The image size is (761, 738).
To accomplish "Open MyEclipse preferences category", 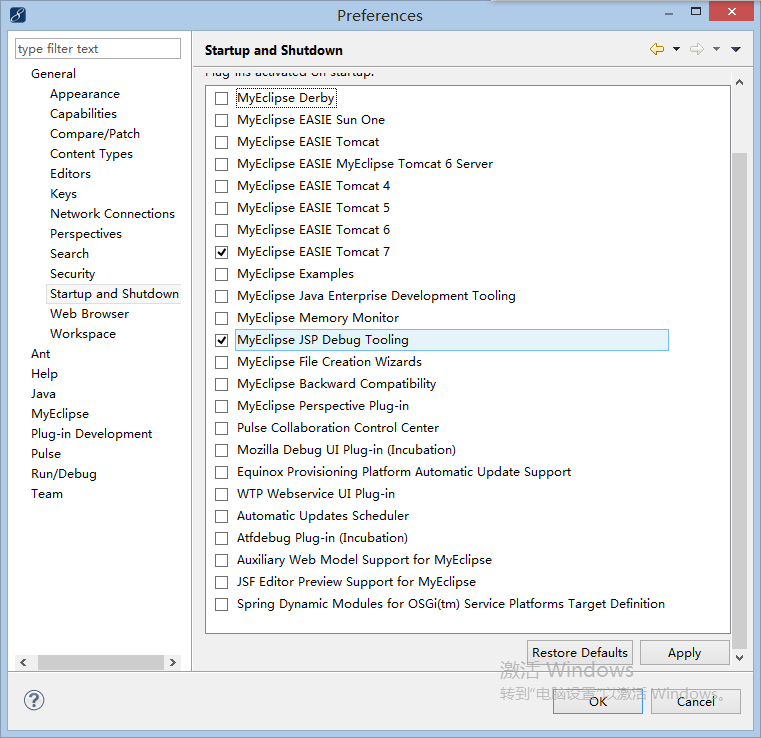I will point(60,414).
